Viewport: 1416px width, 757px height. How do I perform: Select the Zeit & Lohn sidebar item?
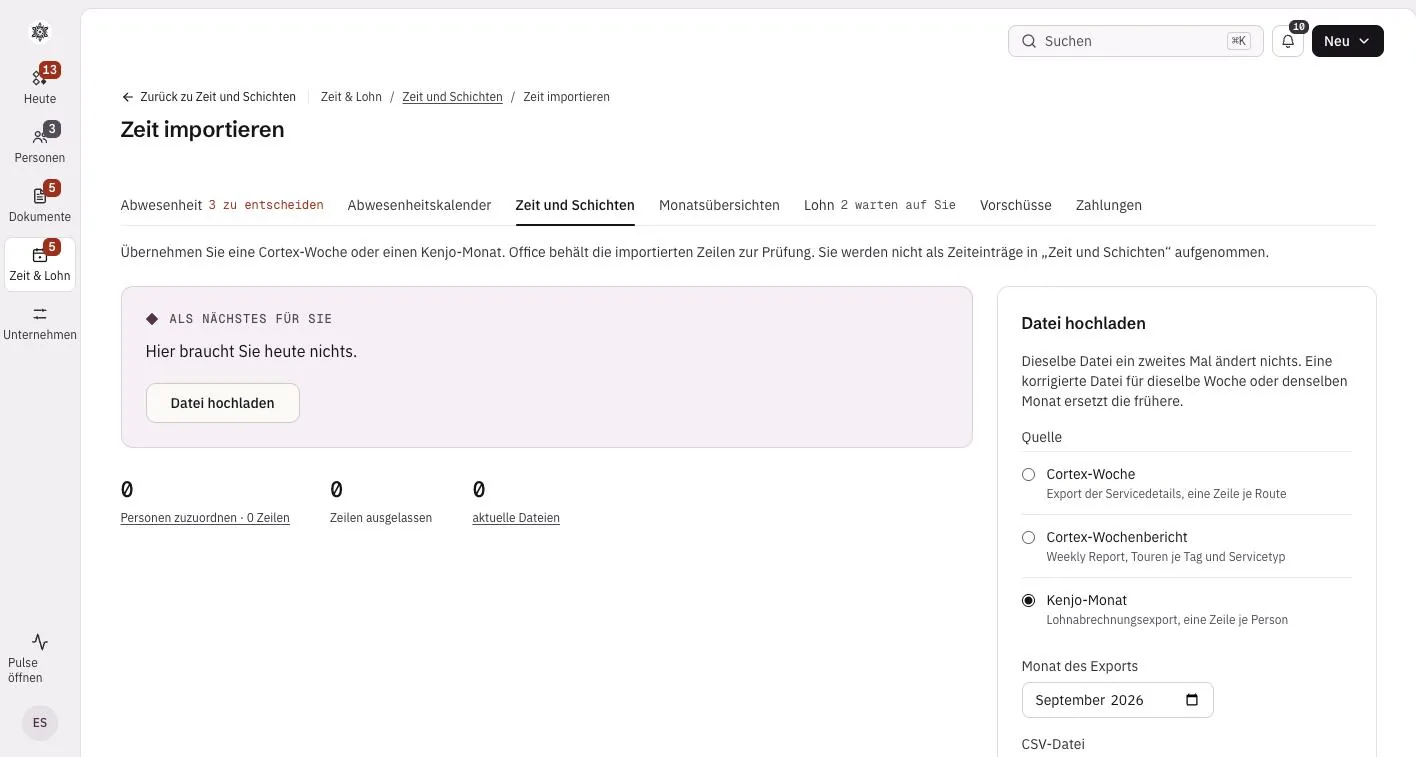coord(40,264)
